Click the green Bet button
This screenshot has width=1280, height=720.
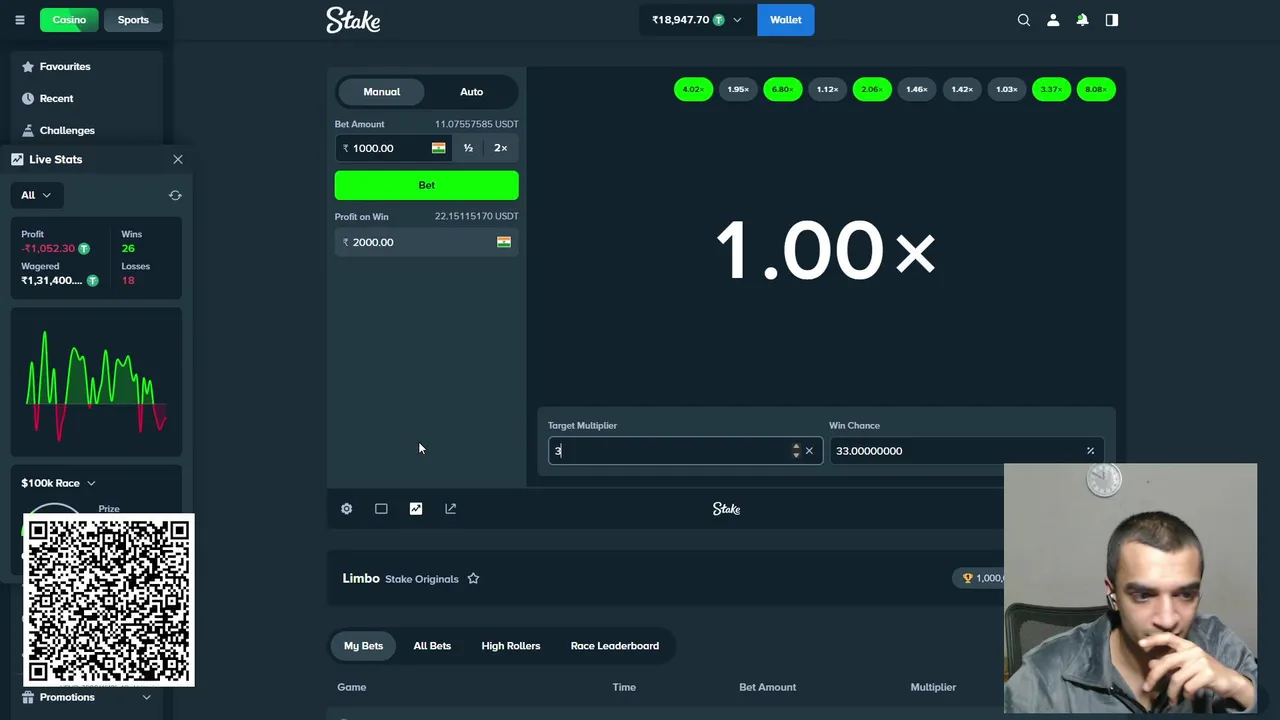[427, 185]
